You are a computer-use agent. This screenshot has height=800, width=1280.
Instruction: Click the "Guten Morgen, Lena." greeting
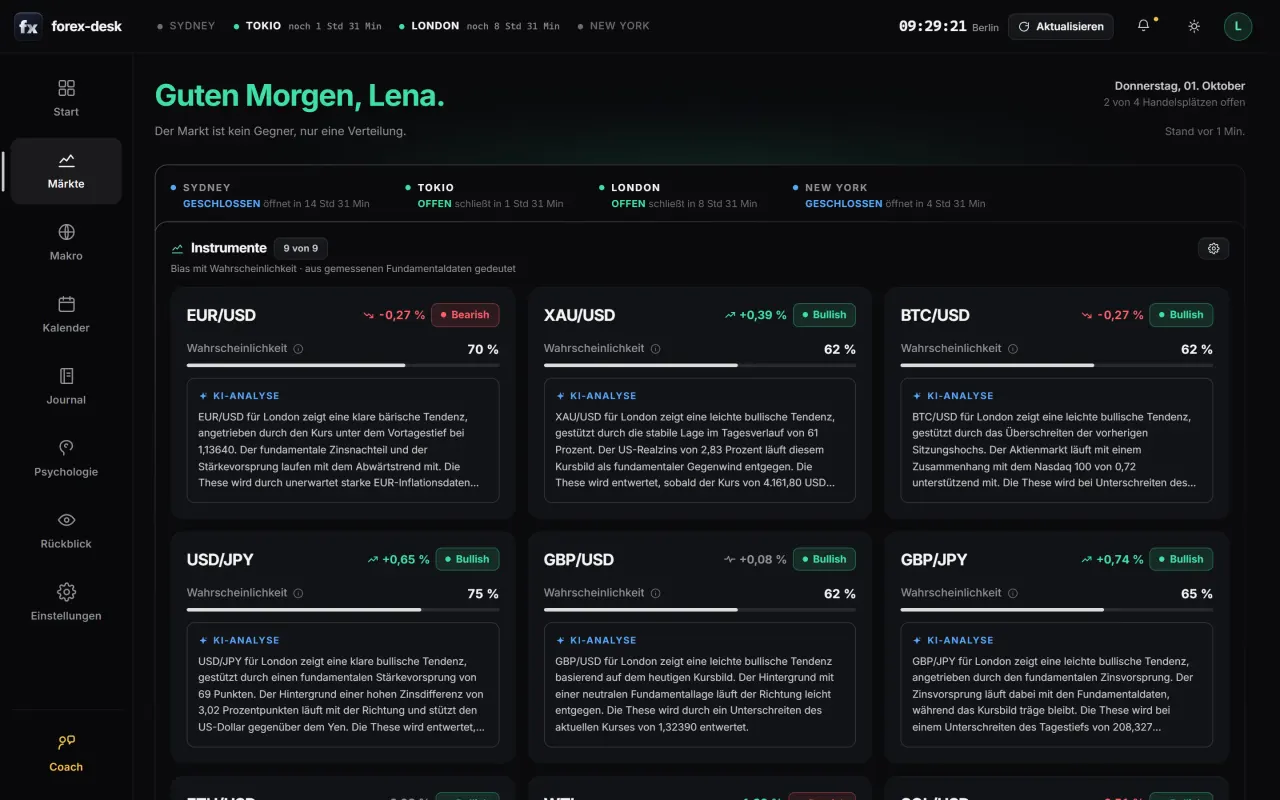tap(300, 96)
